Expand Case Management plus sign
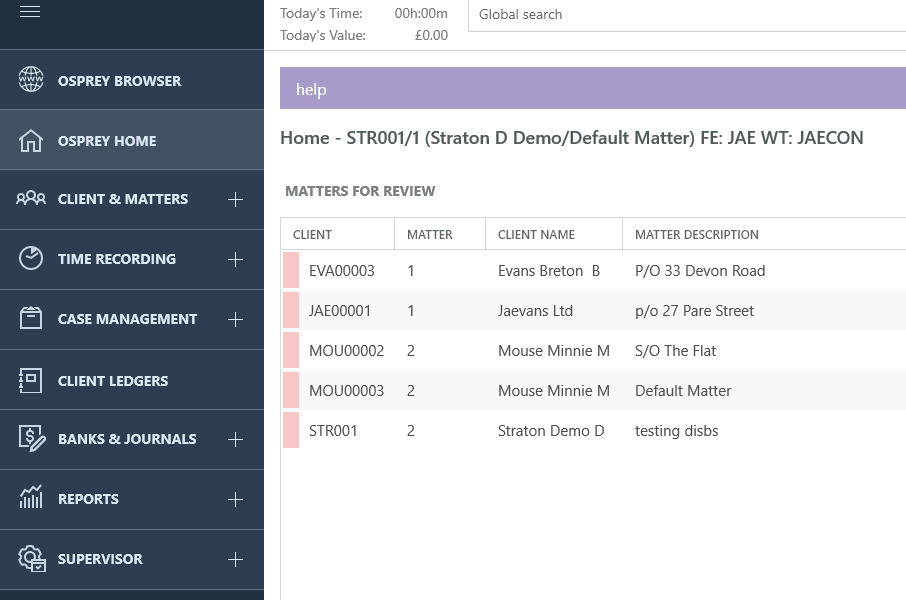The width and height of the screenshot is (906, 600). point(235,320)
